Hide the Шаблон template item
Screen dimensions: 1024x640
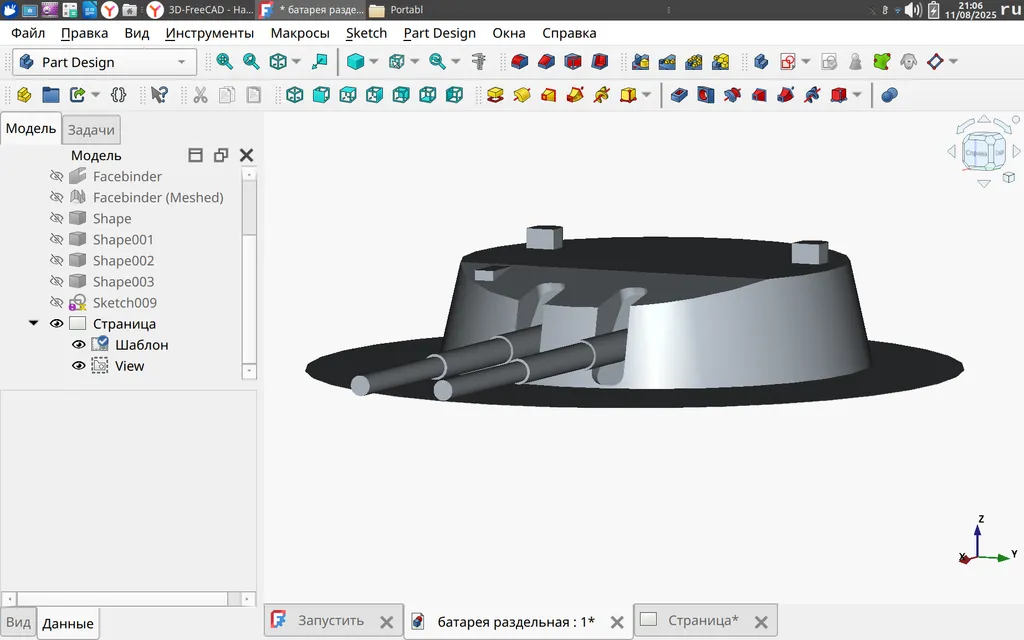78,345
